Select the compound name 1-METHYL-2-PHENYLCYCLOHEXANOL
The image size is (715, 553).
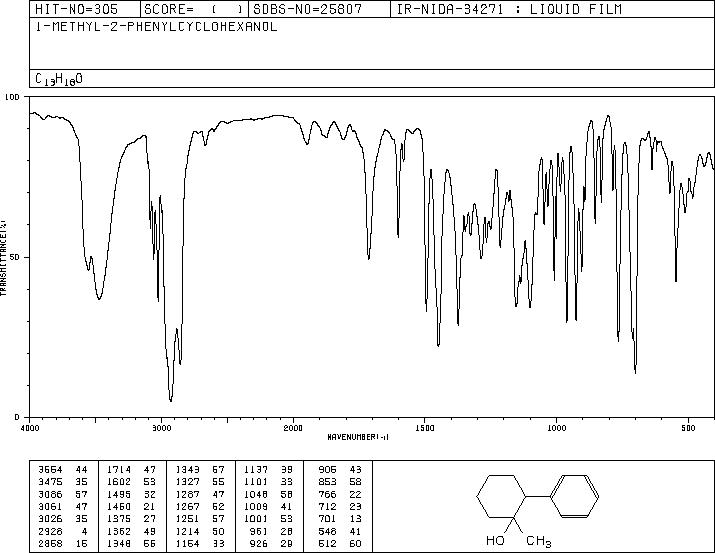(x=156, y=27)
